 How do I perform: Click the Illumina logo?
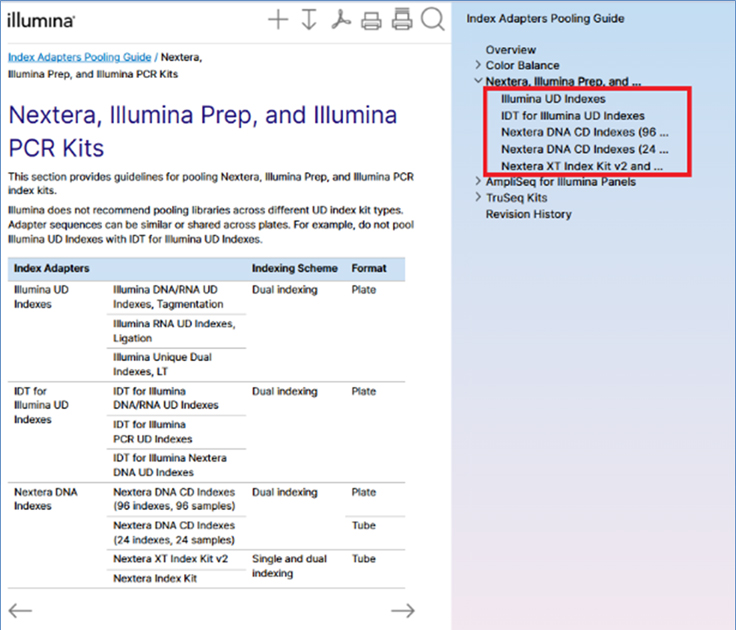pyautogui.click(x=40, y=21)
